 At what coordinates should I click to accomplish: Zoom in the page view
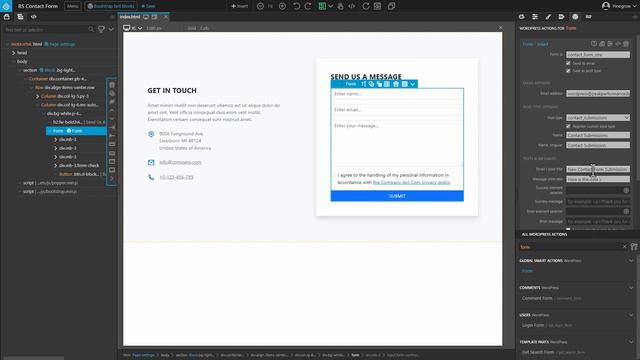point(282,6)
